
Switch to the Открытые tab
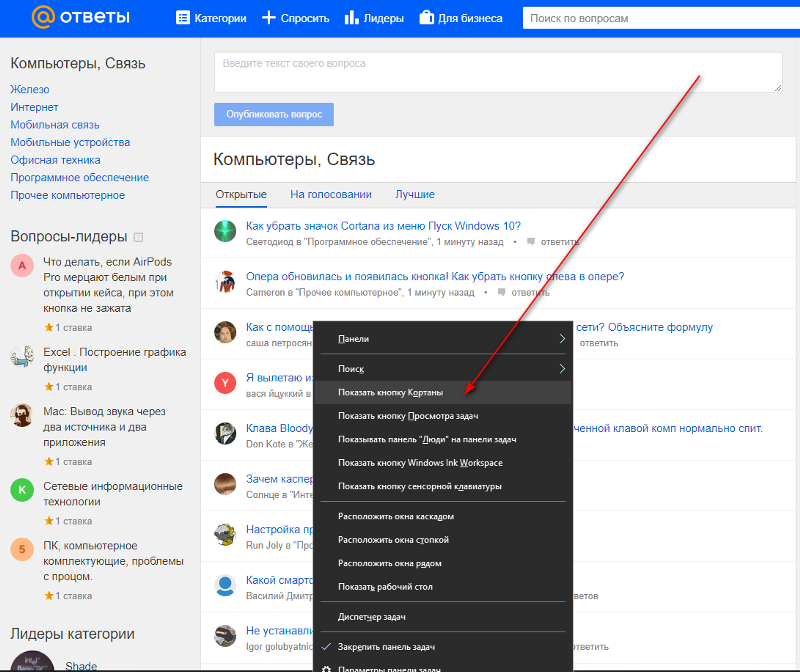[x=241, y=194]
